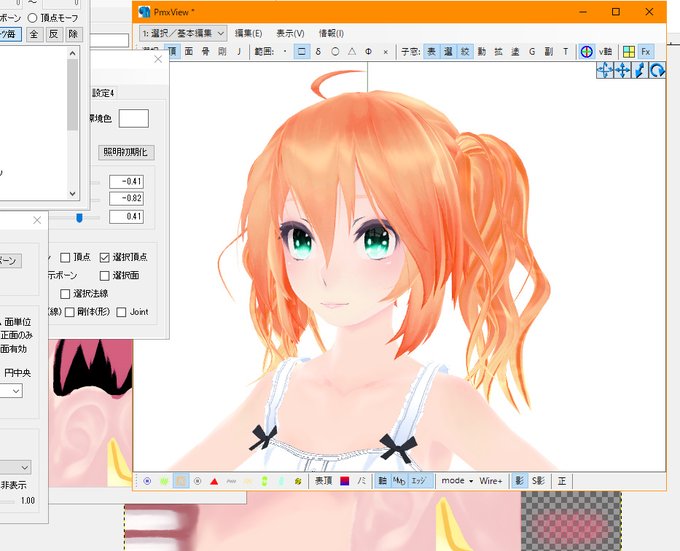This screenshot has height=551, width=680.
Task: Toggle the olive link display icon
Action: pos(298,481)
